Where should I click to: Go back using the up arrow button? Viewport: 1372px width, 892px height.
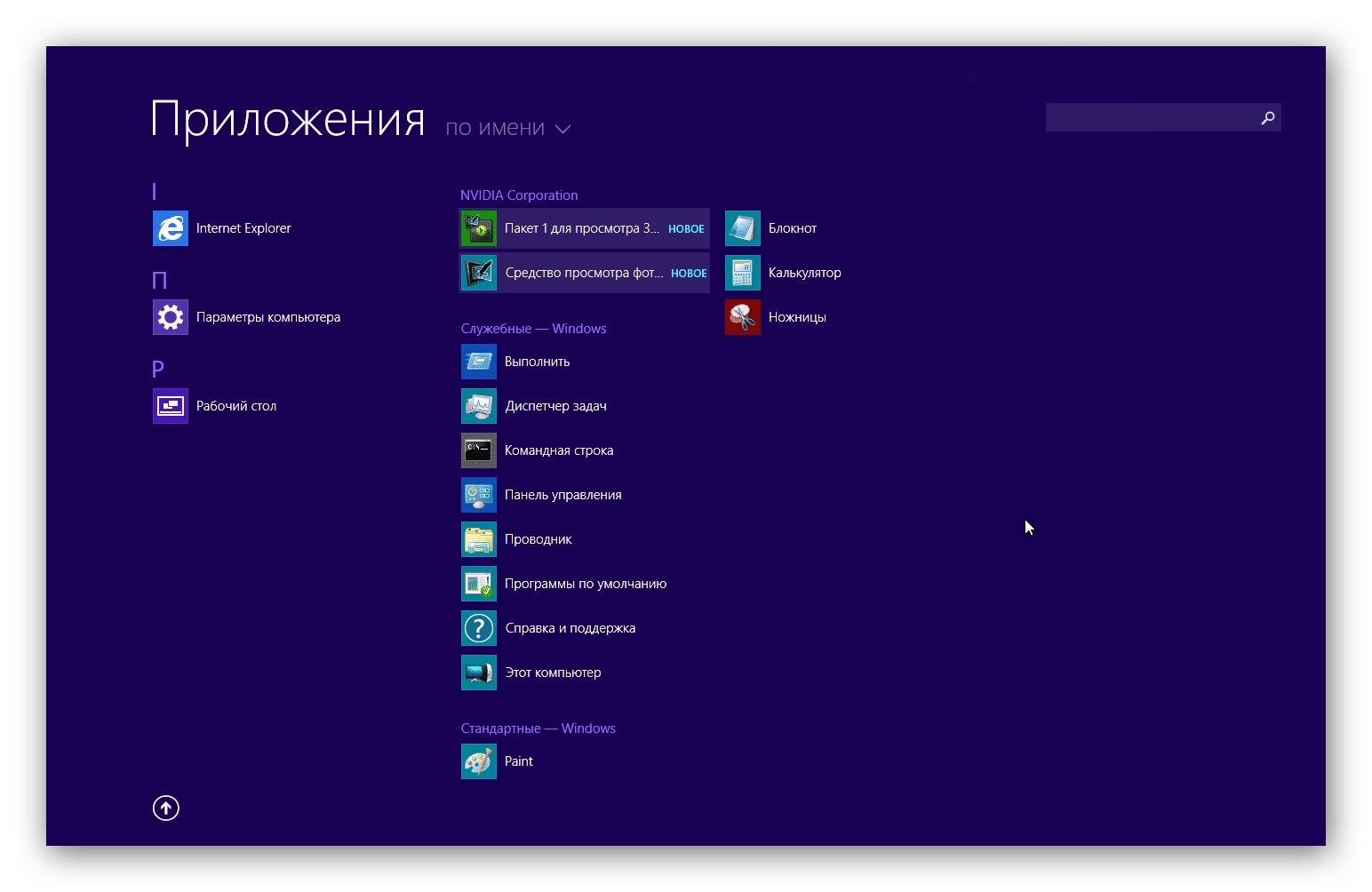tap(166, 808)
